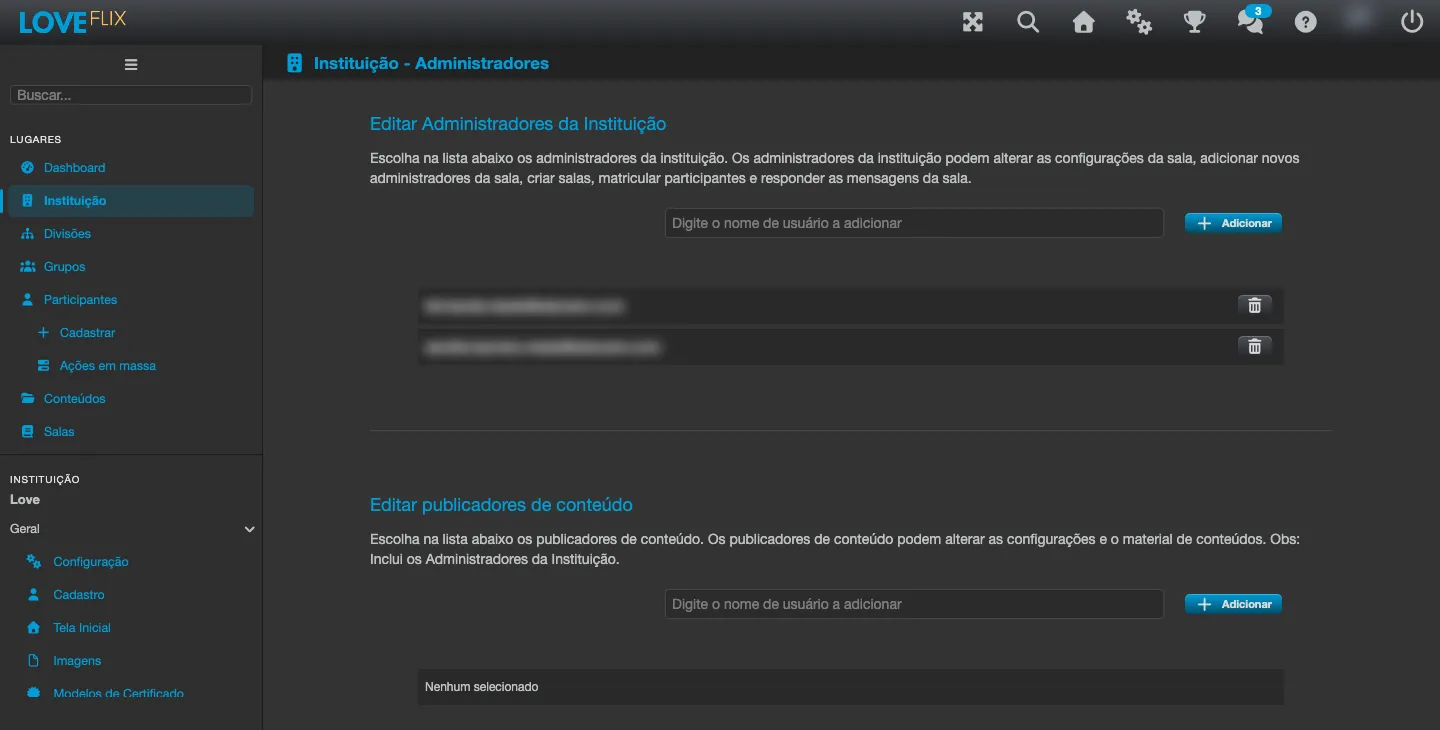Delete the second administrator with trash icon

(1254, 346)
